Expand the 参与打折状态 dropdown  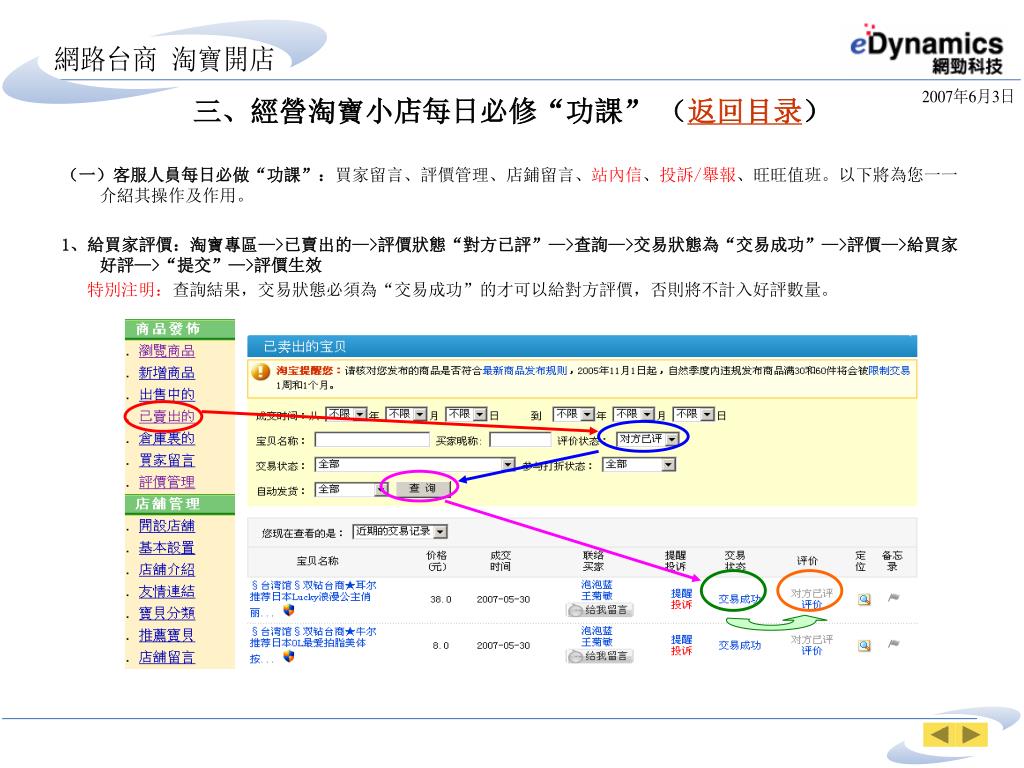[x=639, y=464]
